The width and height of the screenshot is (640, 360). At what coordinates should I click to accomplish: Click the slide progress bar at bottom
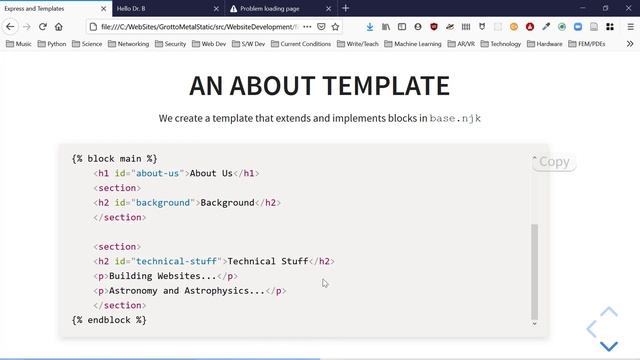click(x=320, y=359)
